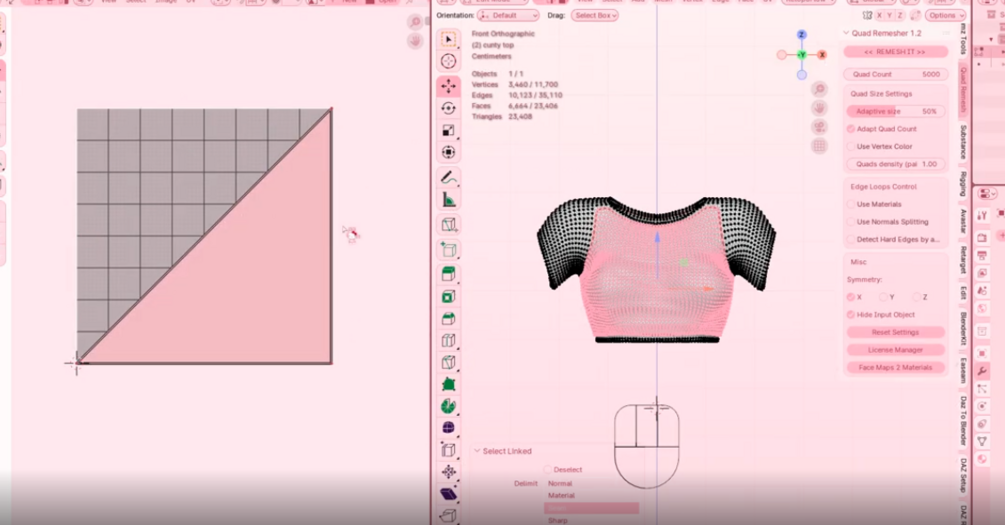Open the BlenderKit sidebar tab
1005x525 pixels.
coord(963,328)
